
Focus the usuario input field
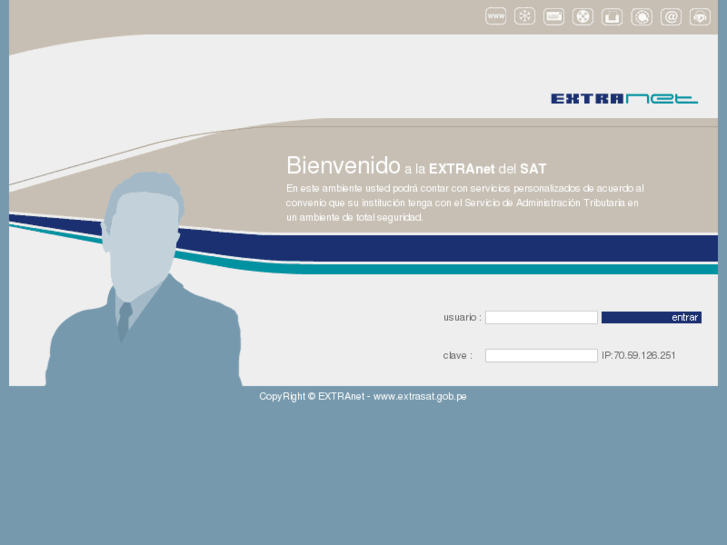click(541, 317)
